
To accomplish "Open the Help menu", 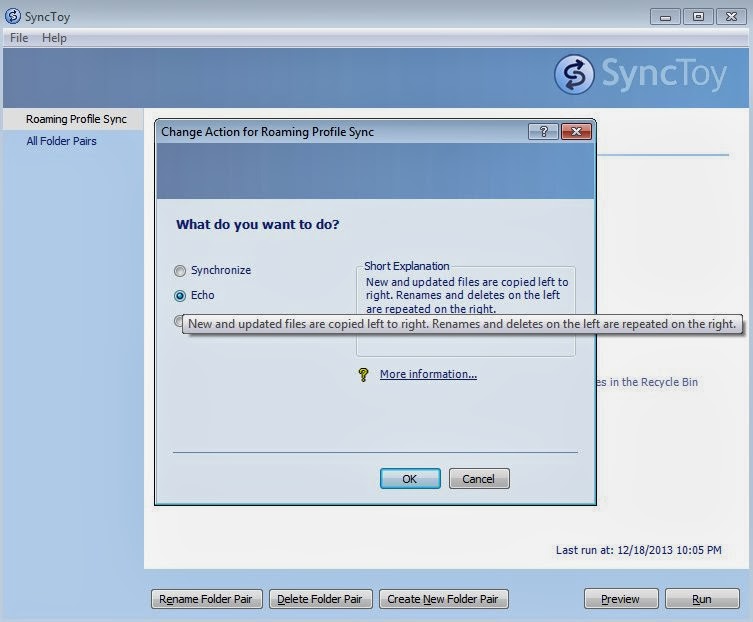I will click(x=54, y=37).
